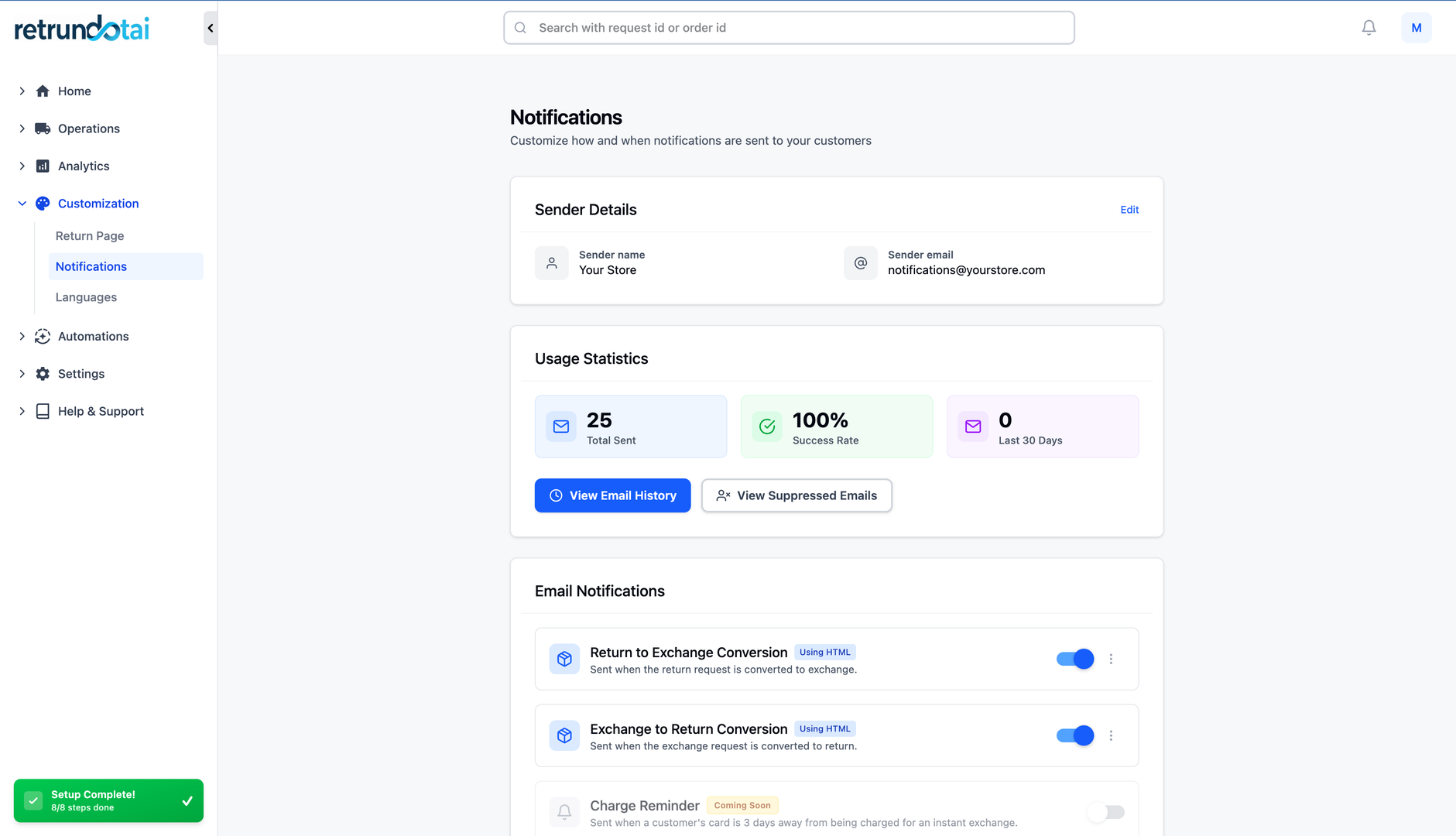This screenshot has width=1456, height=836.
Task: Collapse the sidebar with the arrow button
Action: click(210, 29)
